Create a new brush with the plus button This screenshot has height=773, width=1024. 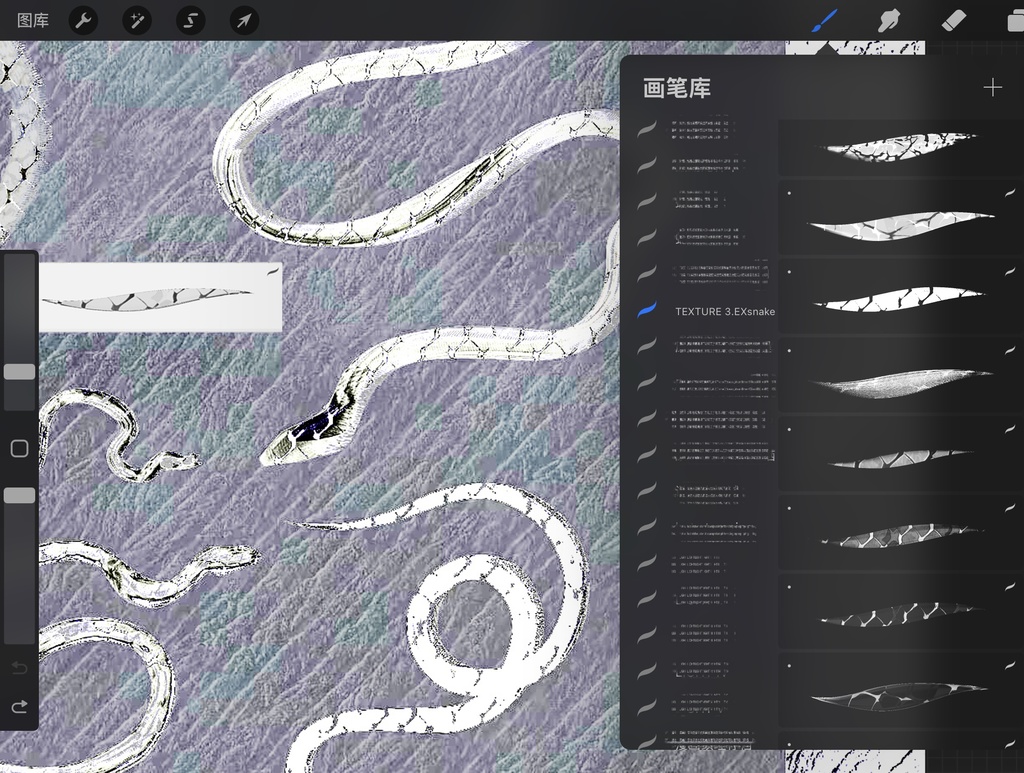click(992, 87)
